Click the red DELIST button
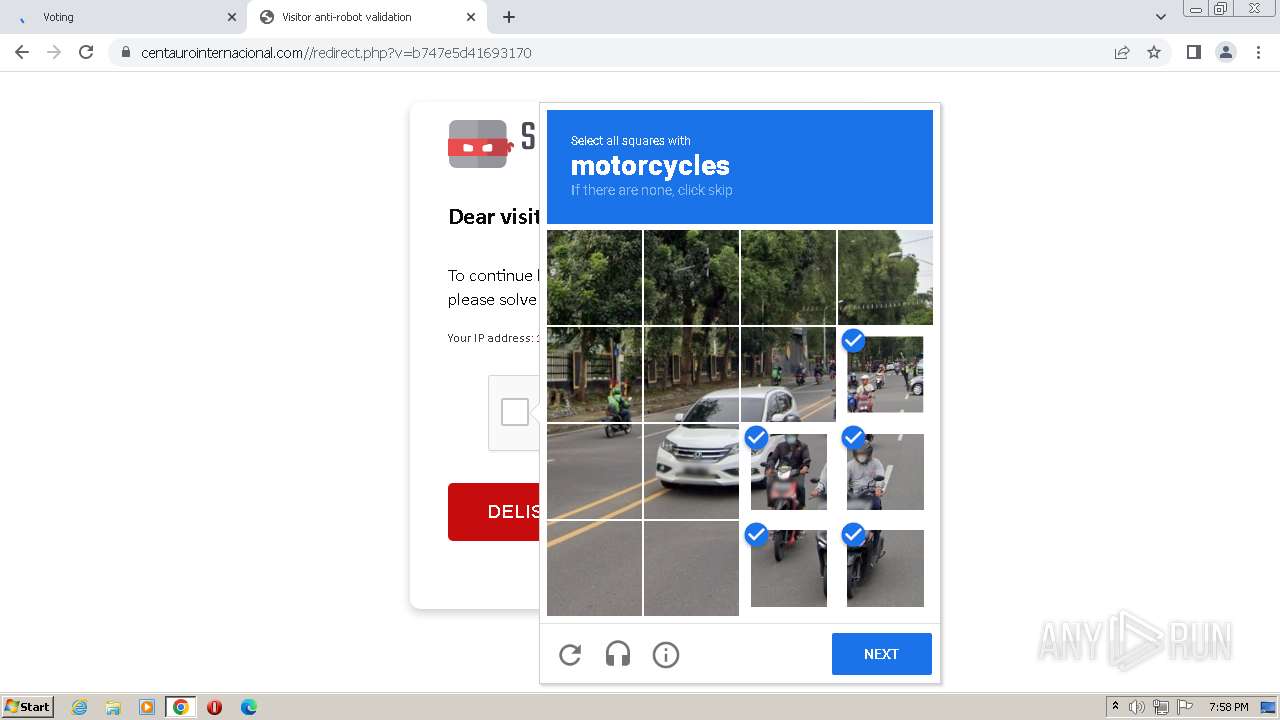 pos(494,512)
